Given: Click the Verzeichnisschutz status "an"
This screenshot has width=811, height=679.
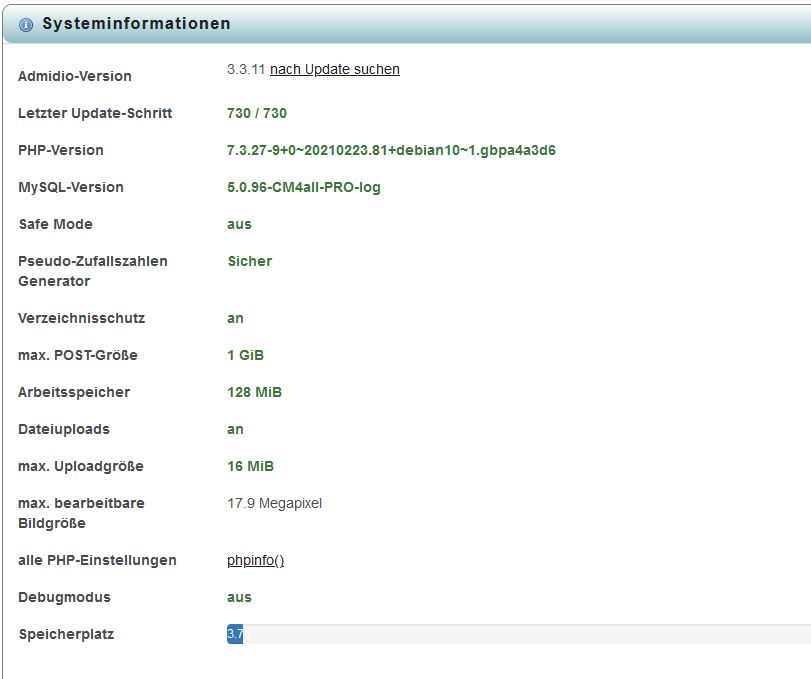Looking at the screenshot, I should coord(235,318).
